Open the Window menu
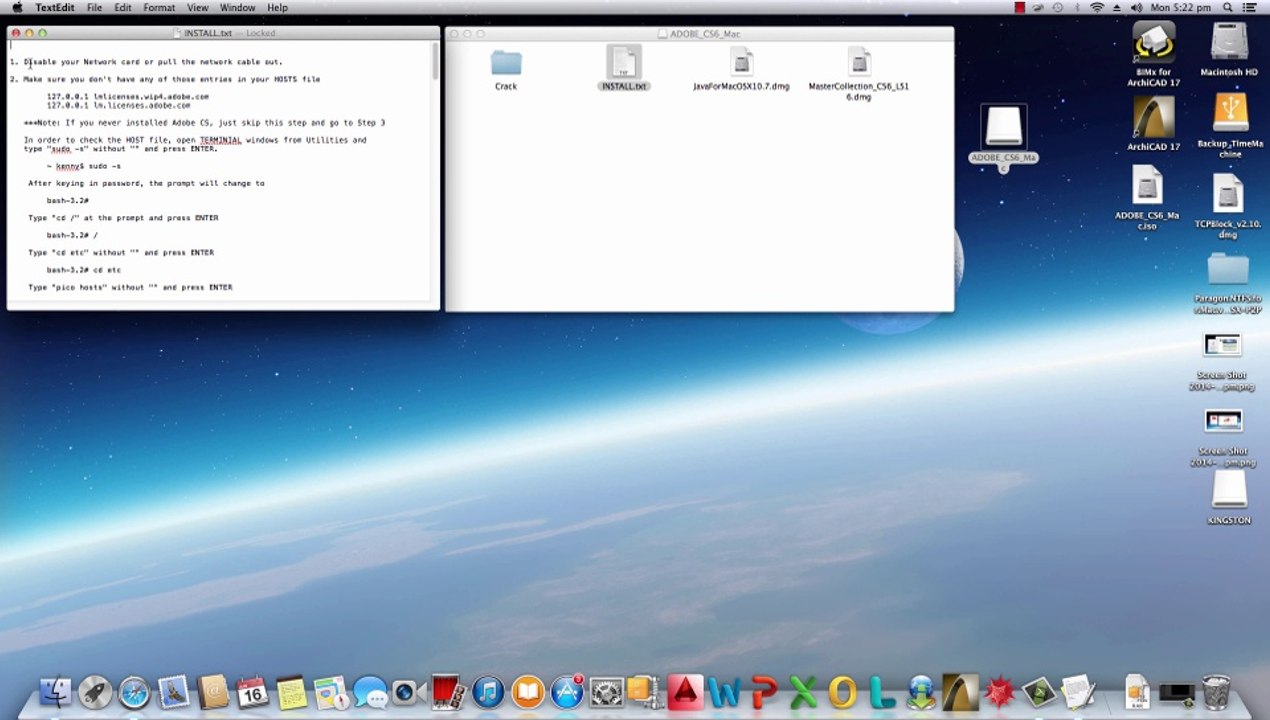1270x720 pixels. coord(237,7)
